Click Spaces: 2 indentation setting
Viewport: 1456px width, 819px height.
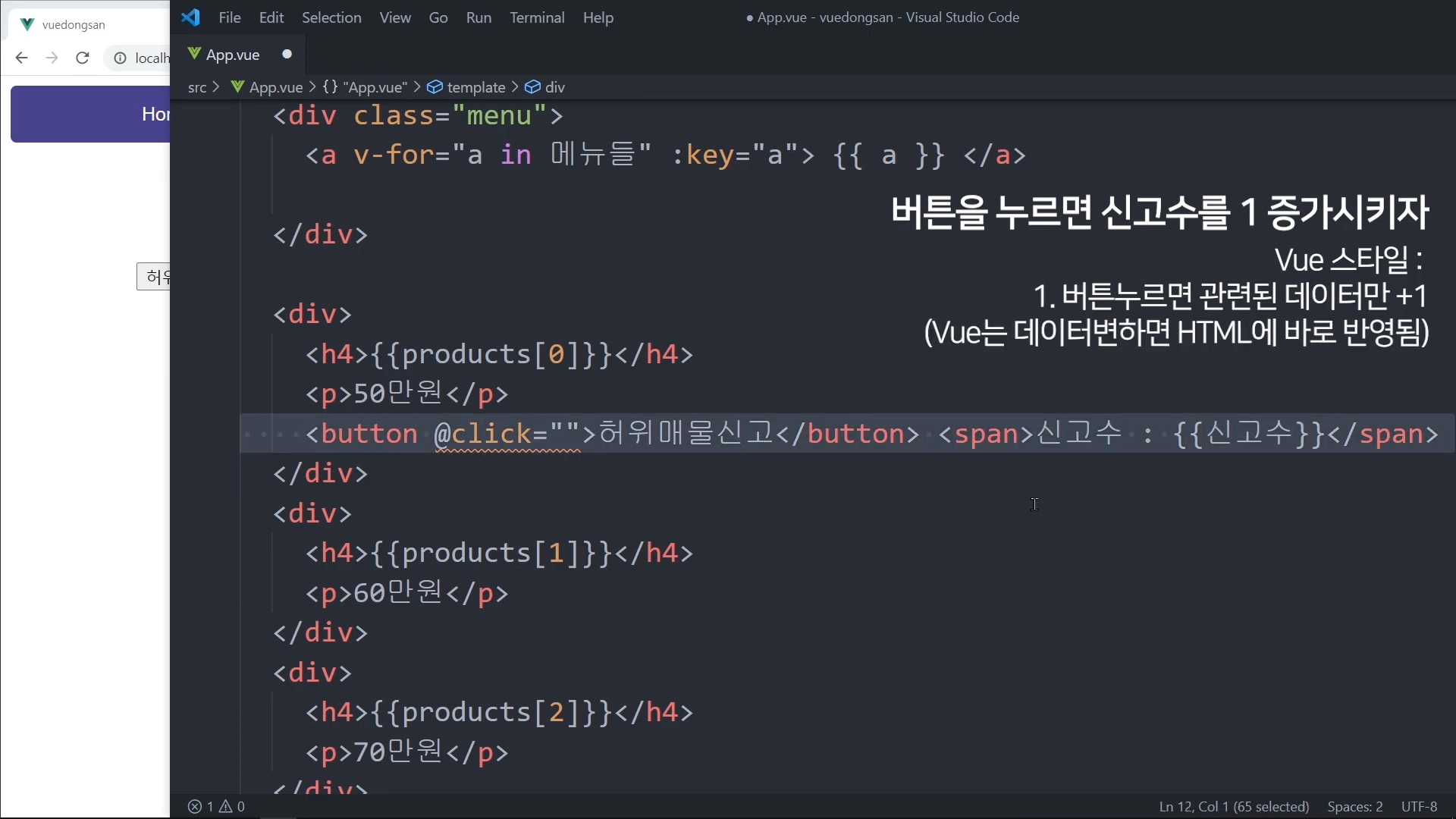[x=1354, y=806]
